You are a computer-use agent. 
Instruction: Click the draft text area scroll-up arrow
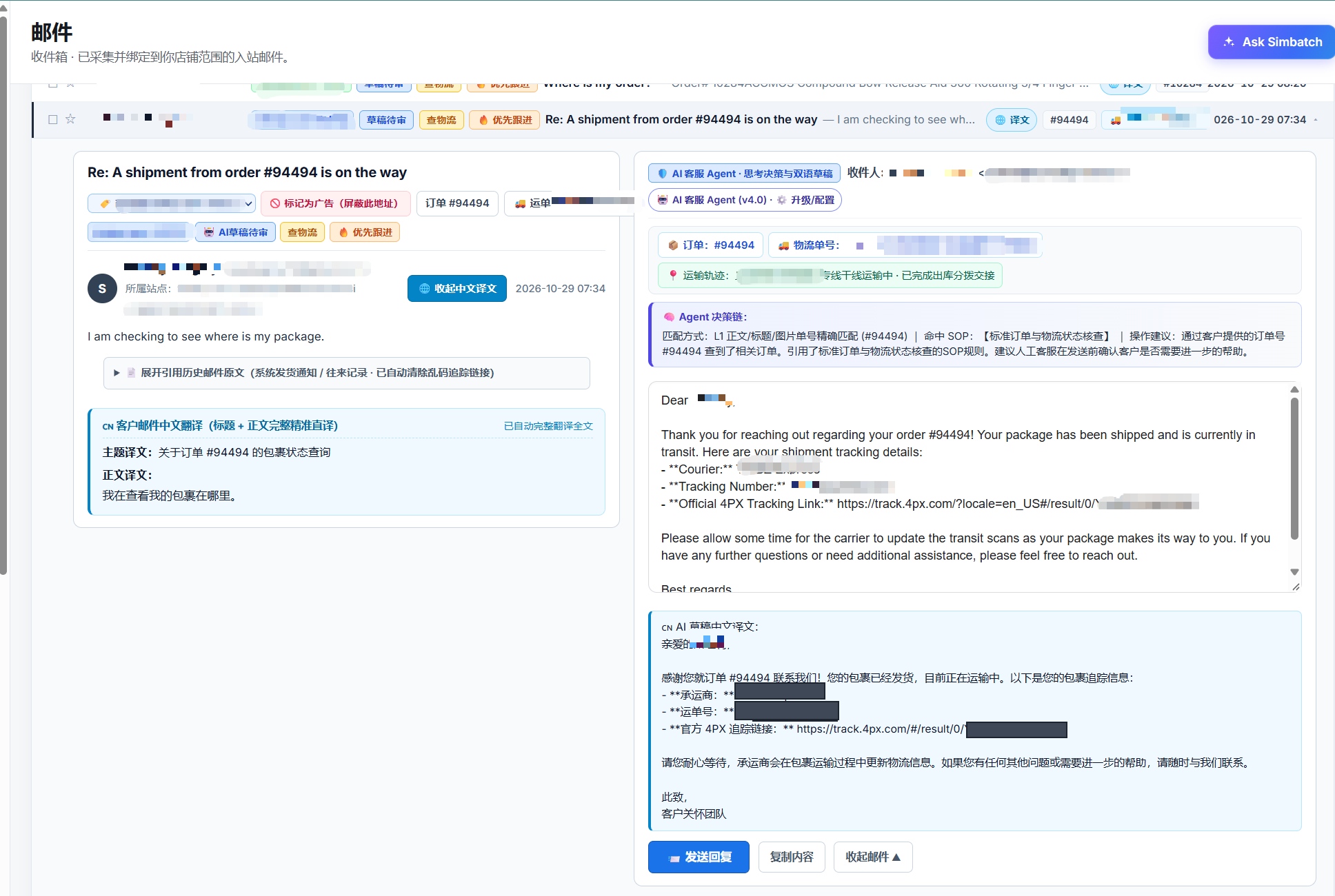[1294, 389]
